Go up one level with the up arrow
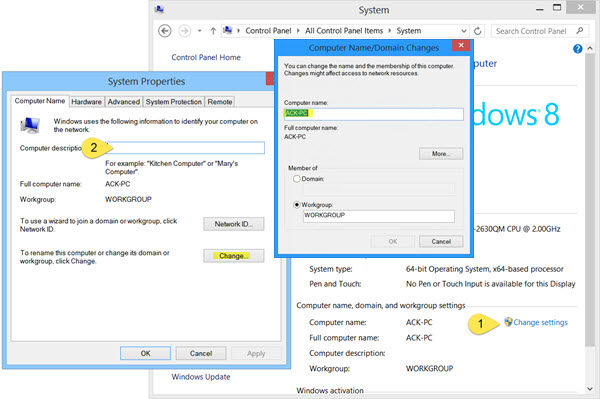Image resolution: width=600 pixels, height=399 pixels. pyautogui.click(x=213, y=31)
